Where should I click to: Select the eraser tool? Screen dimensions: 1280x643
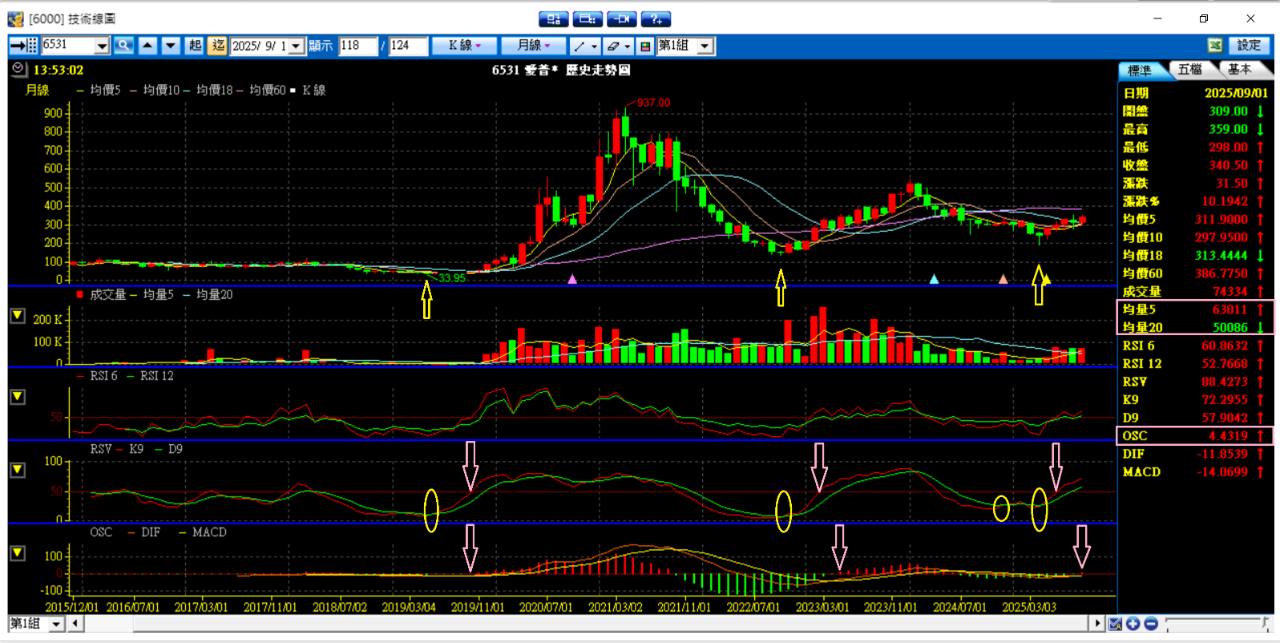[x=614, y=46]
